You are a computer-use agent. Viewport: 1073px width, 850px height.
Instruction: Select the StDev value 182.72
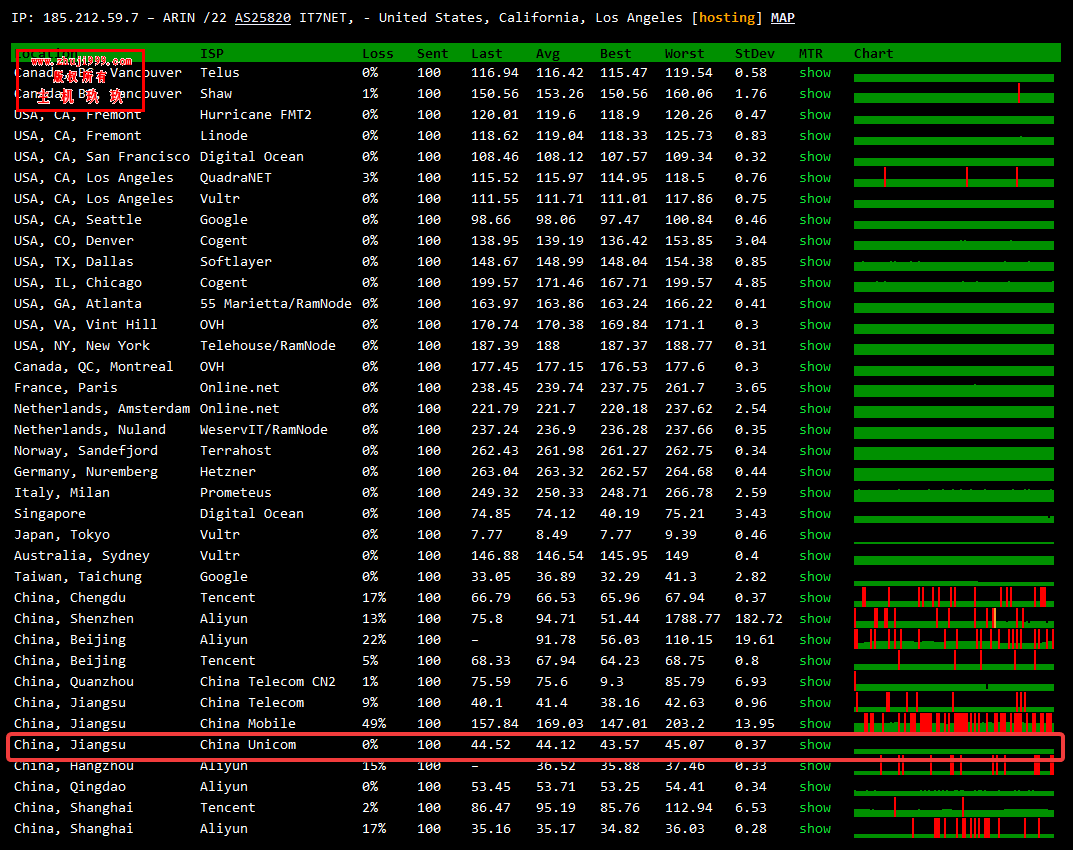click(758, 618)
